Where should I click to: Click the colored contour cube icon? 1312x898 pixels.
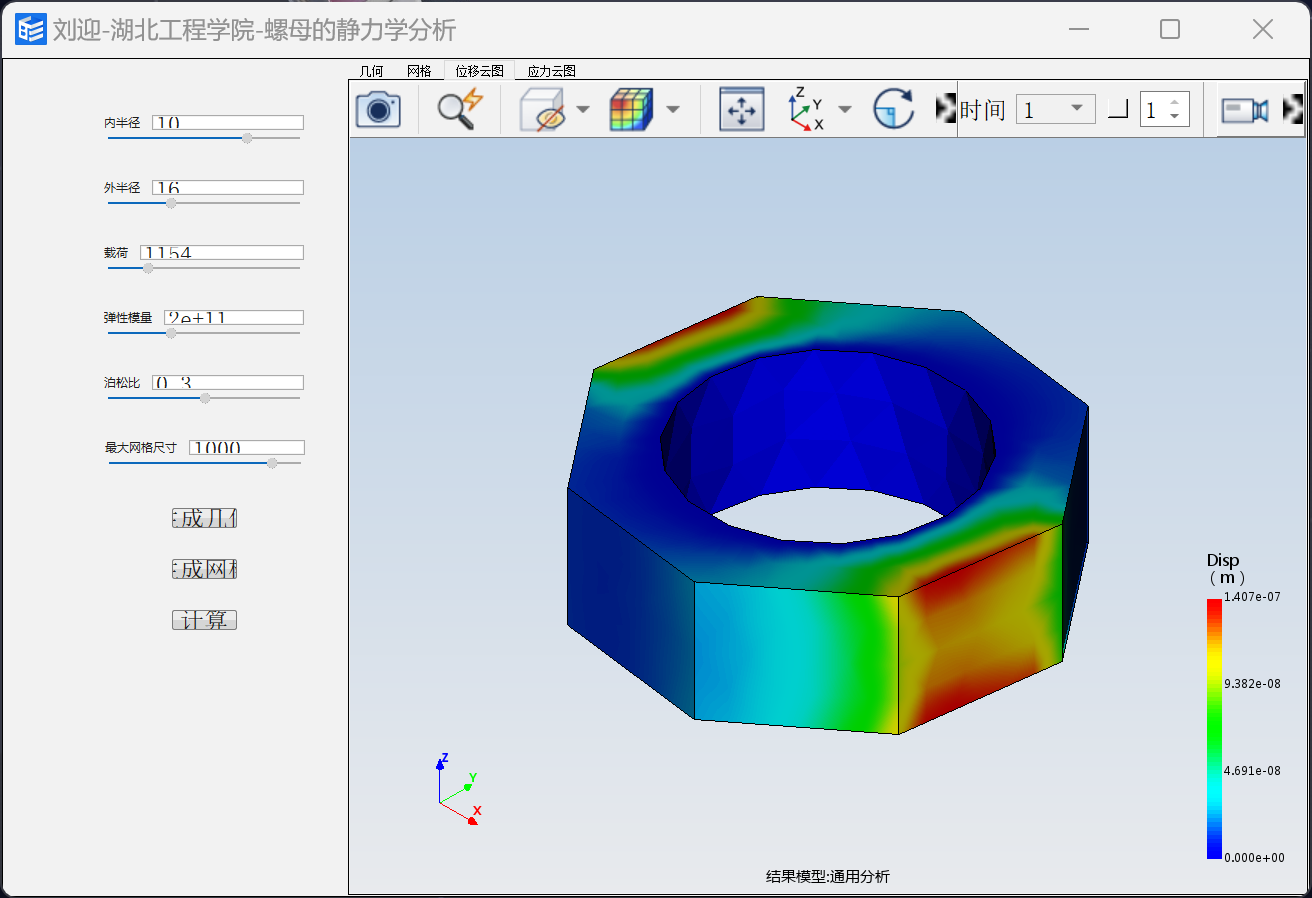pyautogui.click(x=631, y=109)
